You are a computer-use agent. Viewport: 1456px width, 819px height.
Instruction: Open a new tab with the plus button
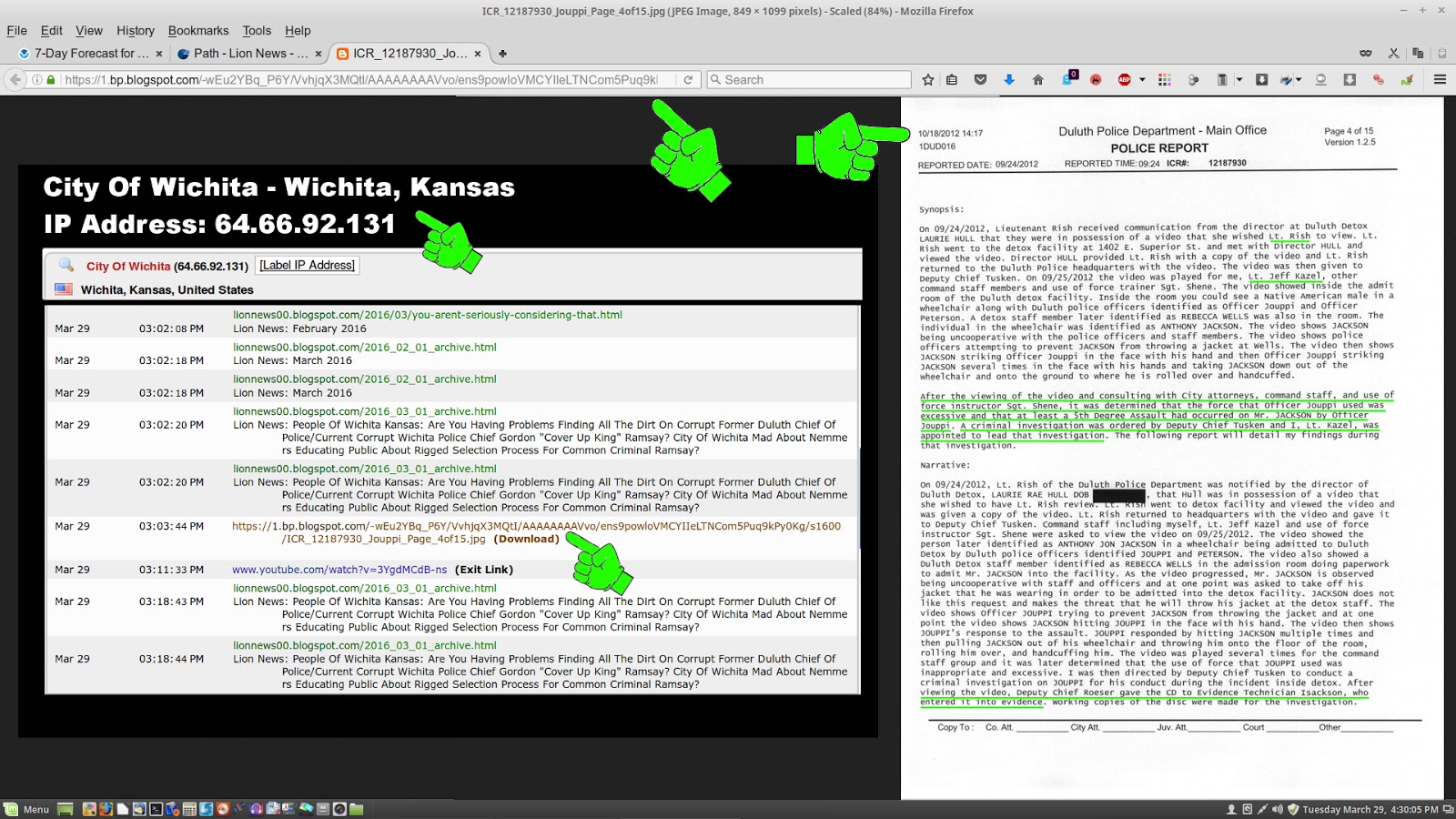[x=502, y=54]
